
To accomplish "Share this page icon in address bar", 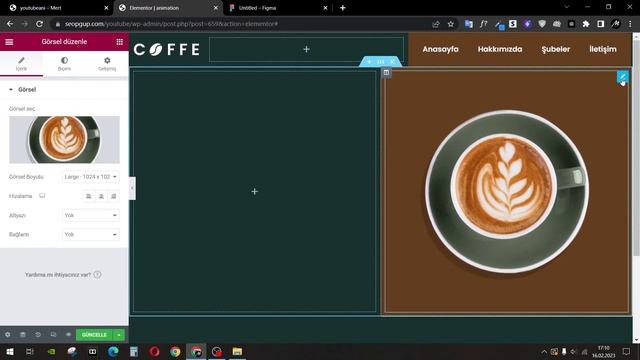I will (x=436, y=24).
